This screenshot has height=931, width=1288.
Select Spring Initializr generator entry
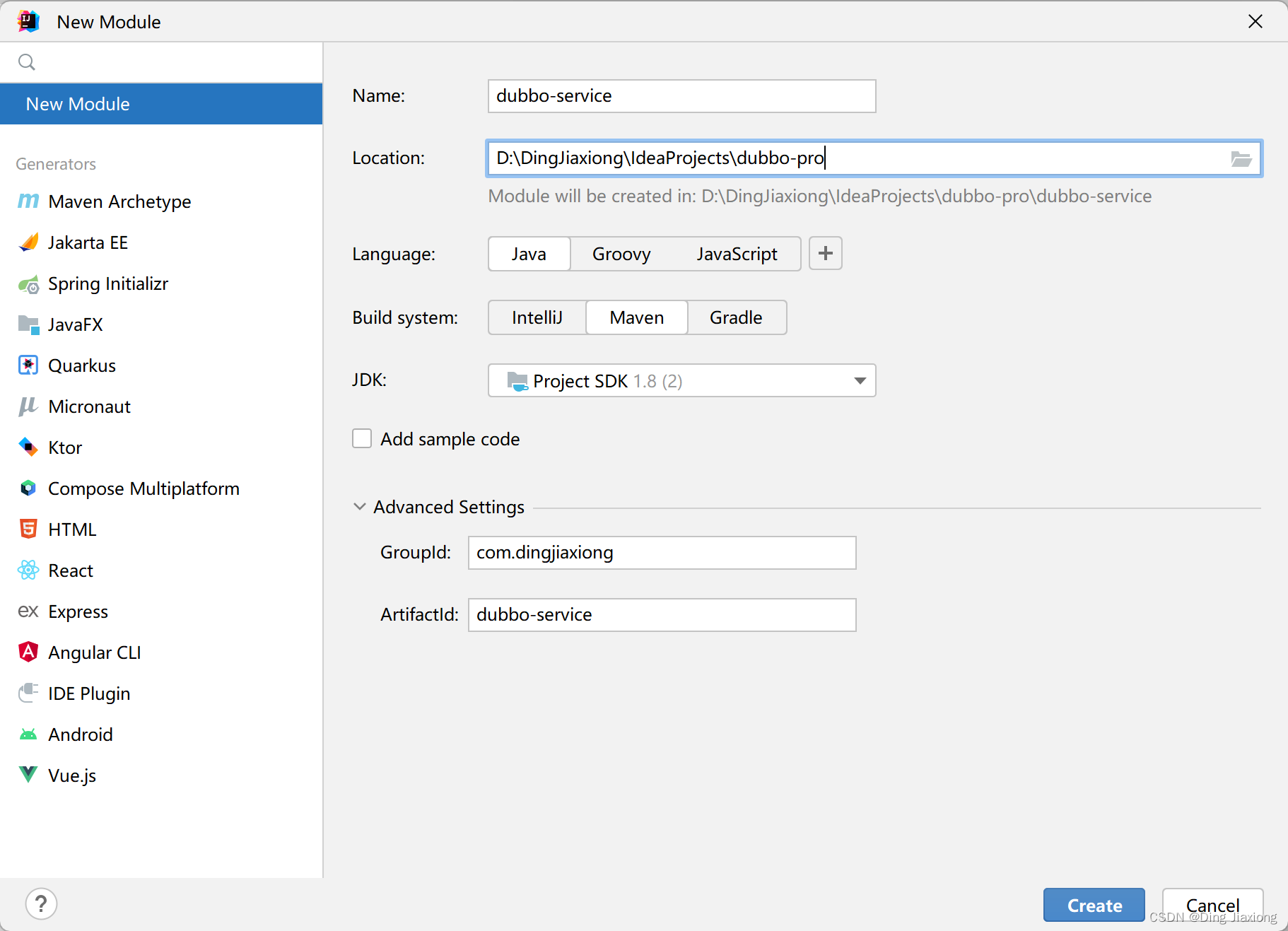161,283
